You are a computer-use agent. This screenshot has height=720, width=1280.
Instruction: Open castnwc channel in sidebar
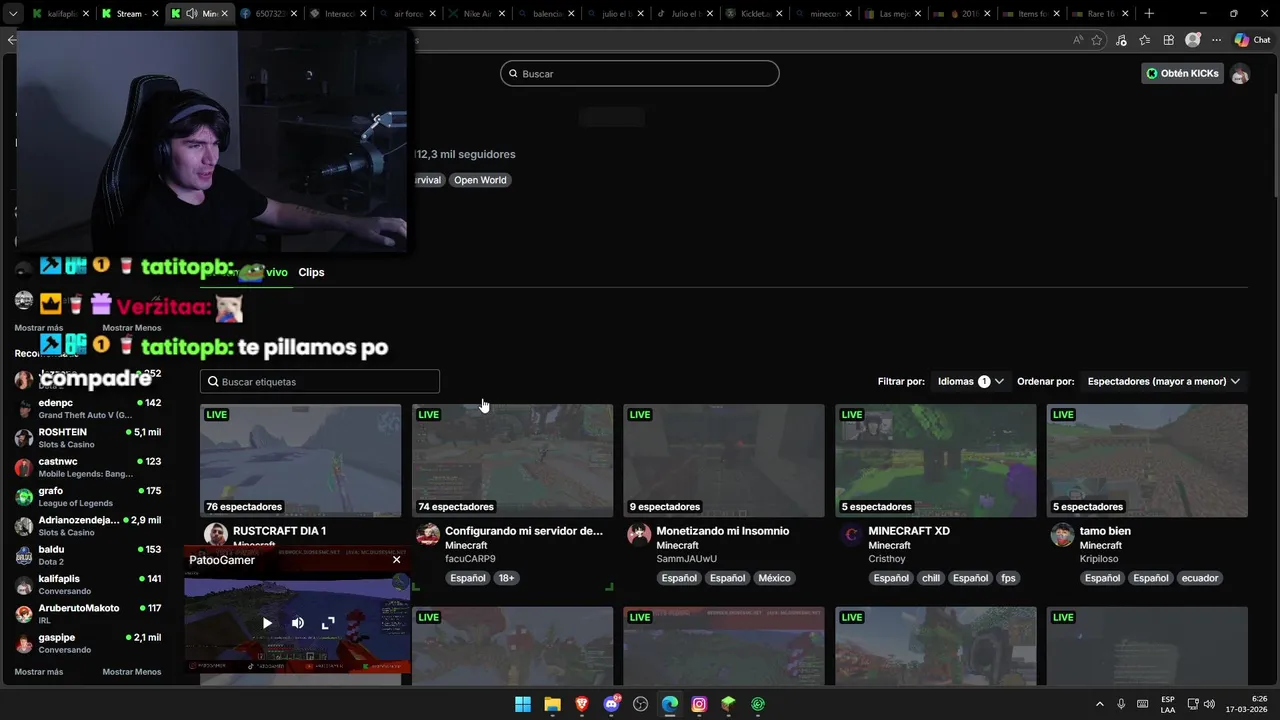tap(87, 467)
